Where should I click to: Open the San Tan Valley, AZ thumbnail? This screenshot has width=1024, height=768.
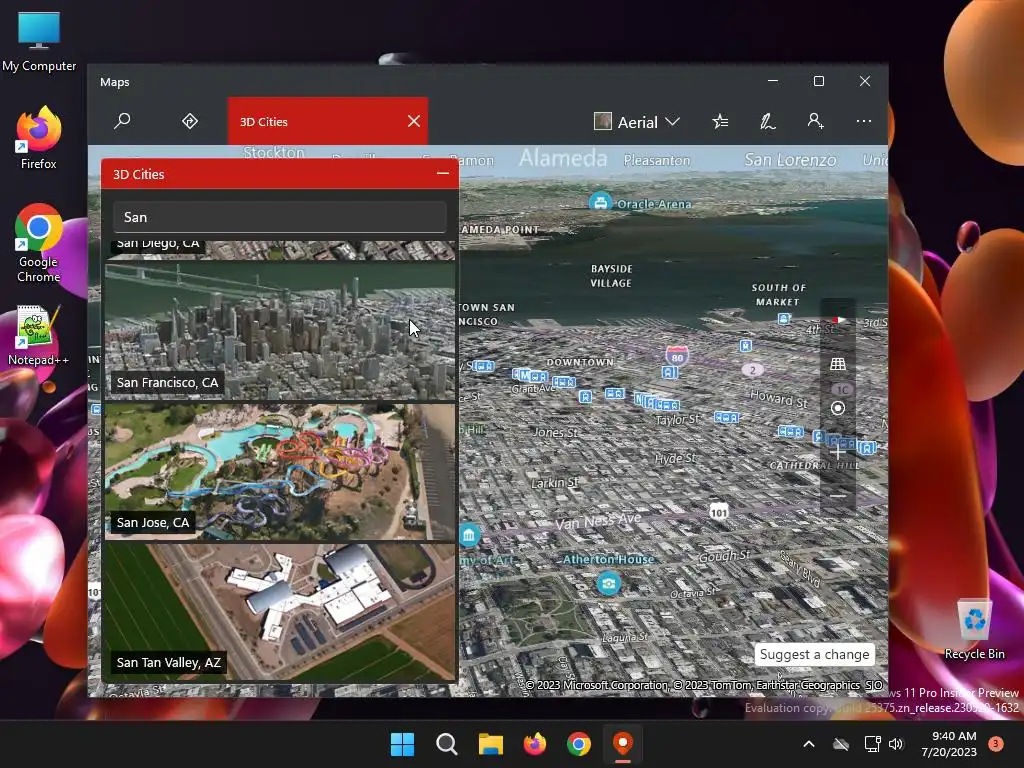click(280, 612)
